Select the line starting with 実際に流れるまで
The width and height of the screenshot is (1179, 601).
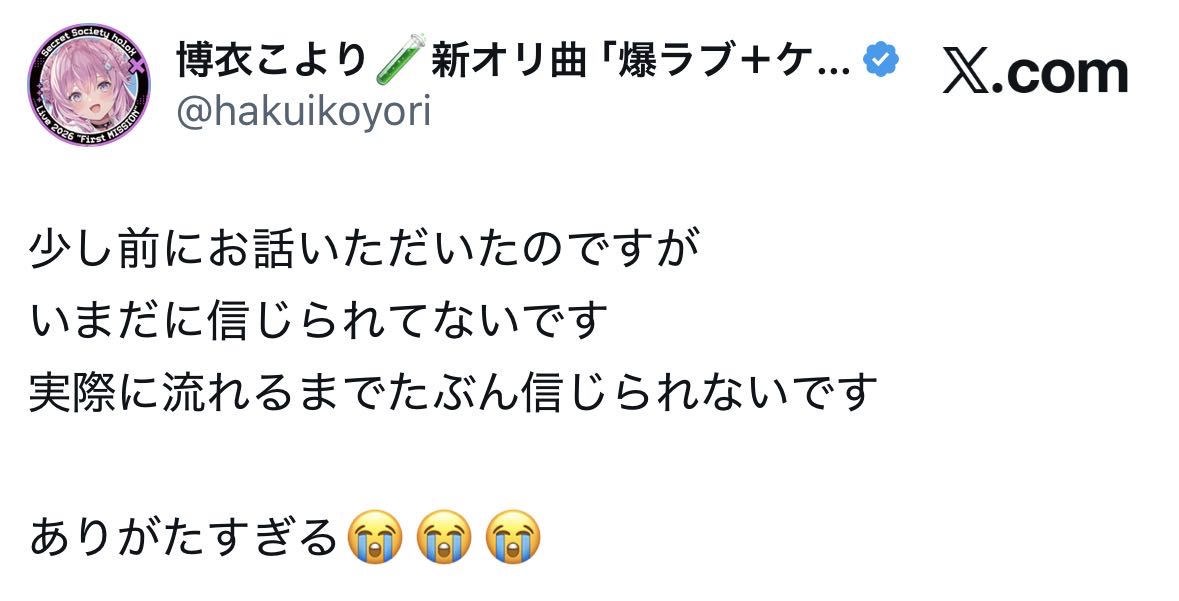pyautogui.click(x=453, y=392)
